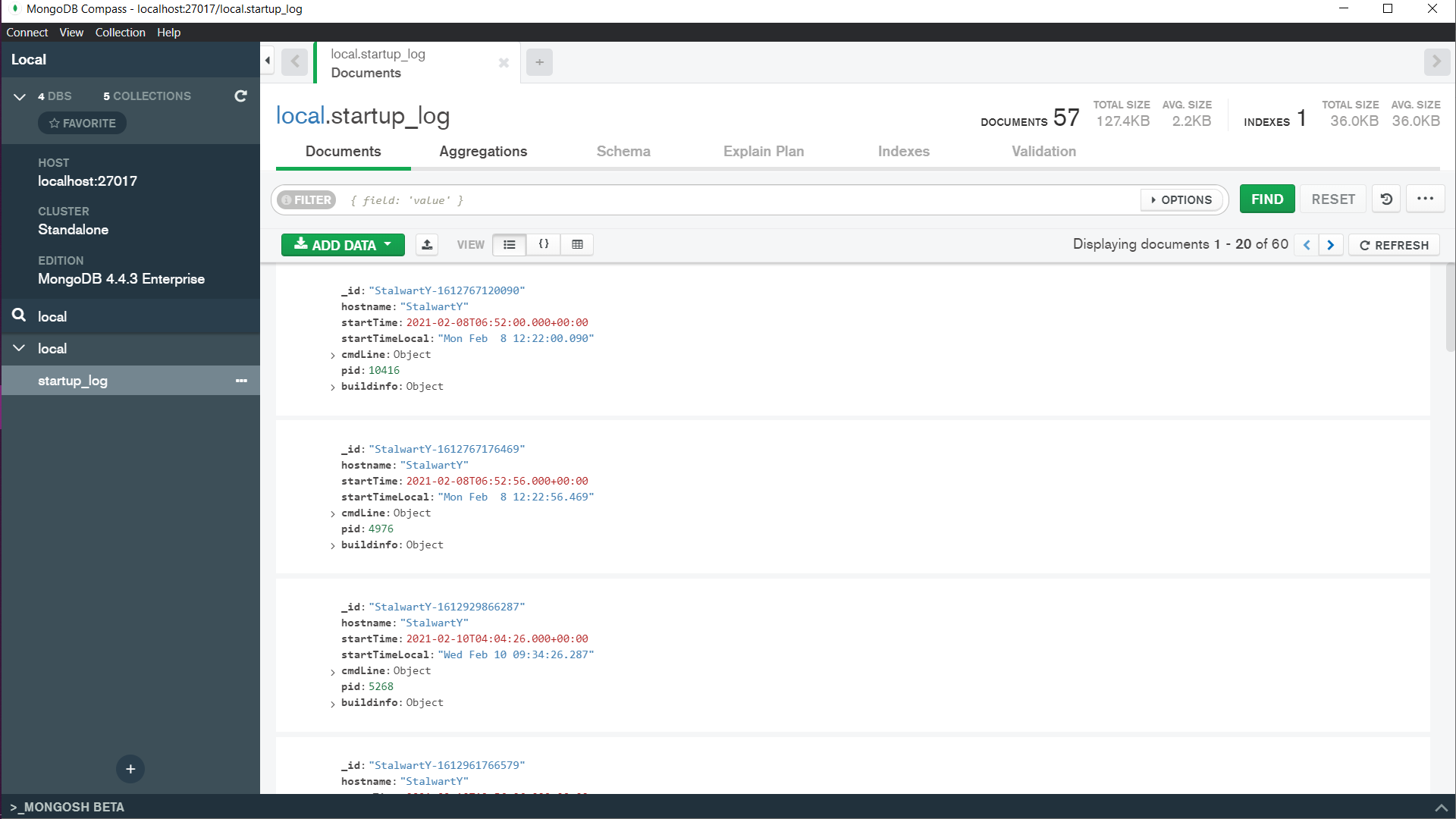Open the Validation tab
The width and height of the screenshot is (1456, 819).
point(1043,152)
